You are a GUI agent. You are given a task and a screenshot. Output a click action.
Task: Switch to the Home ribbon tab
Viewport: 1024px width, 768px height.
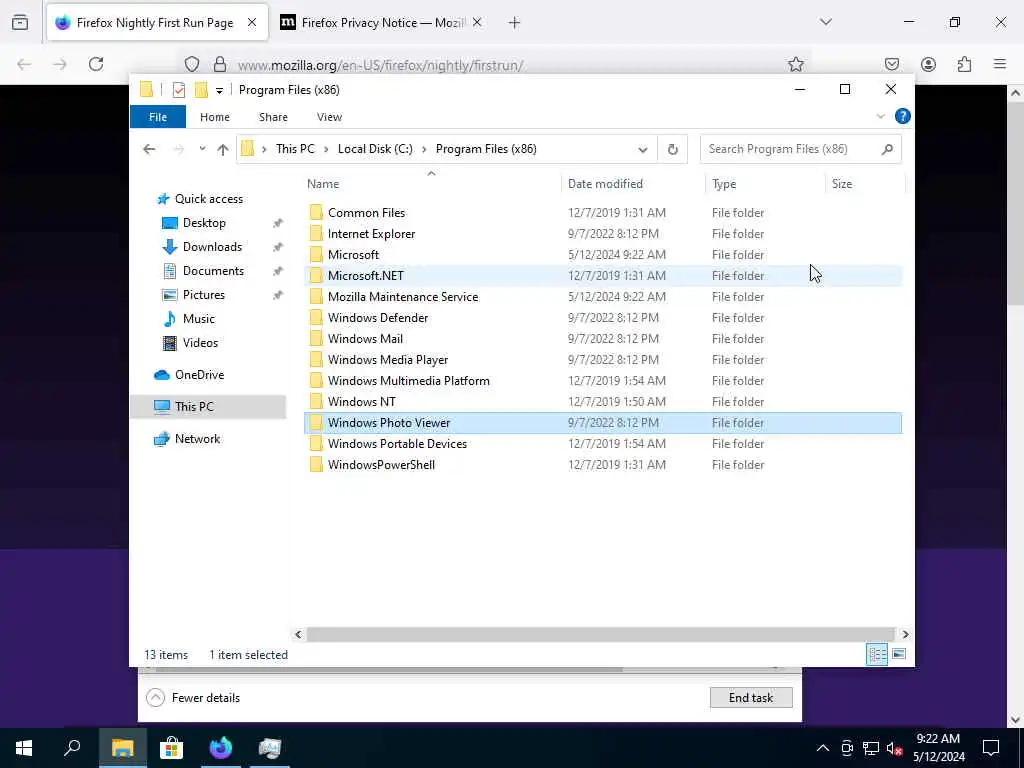click(215, 117)
